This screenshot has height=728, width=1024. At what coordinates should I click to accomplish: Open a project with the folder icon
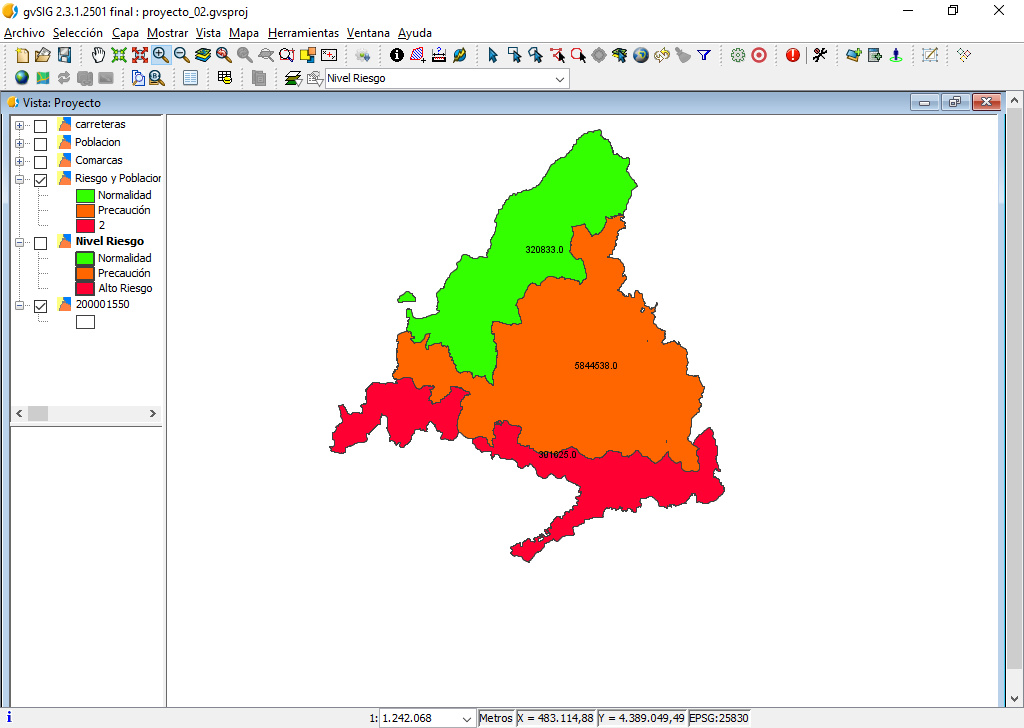43,55
